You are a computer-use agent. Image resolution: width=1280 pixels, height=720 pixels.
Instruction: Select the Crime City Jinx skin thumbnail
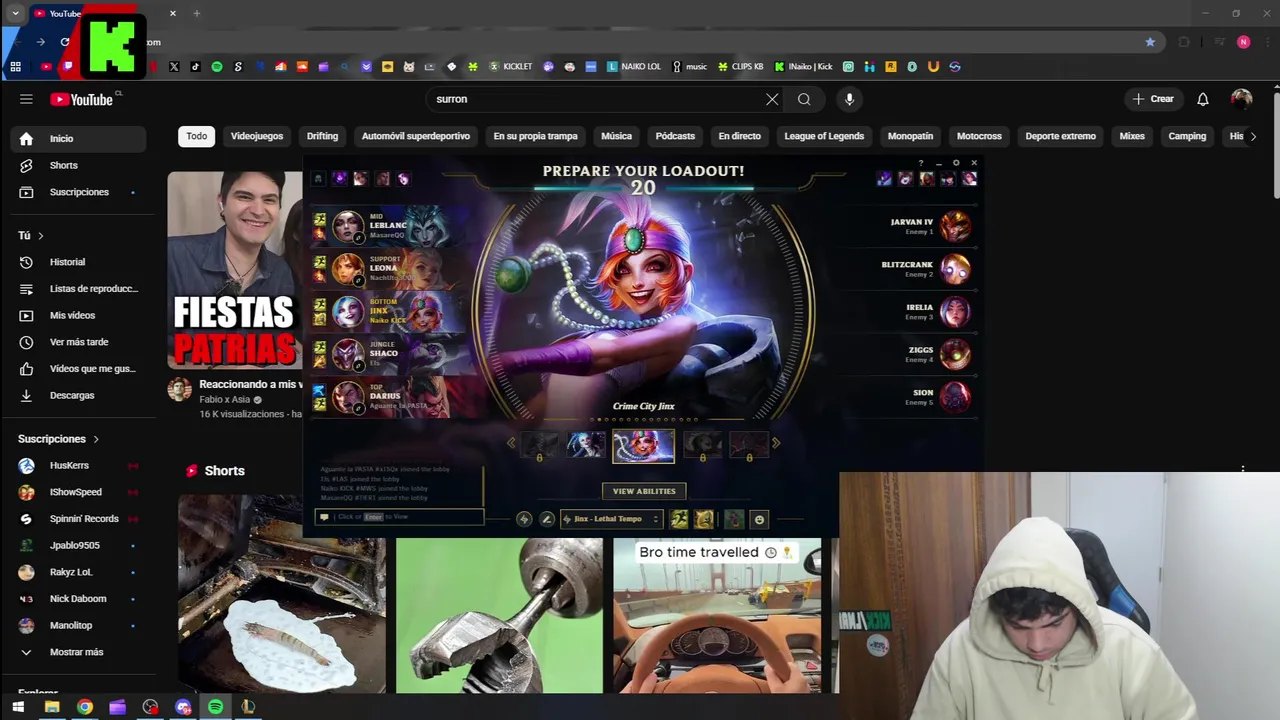[643, 446]
